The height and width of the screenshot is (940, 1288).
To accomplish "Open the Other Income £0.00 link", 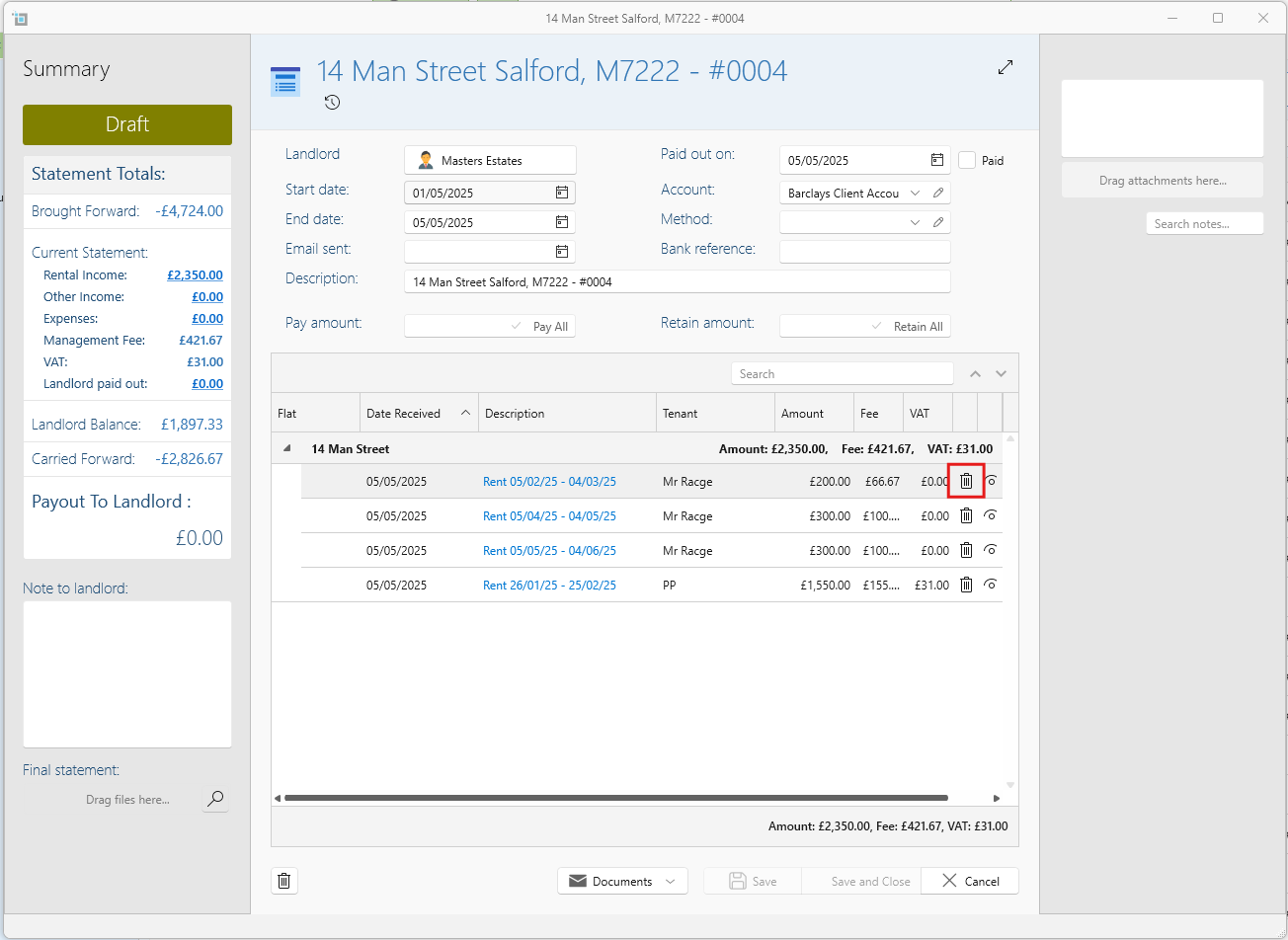I will [x=207, y=297].
